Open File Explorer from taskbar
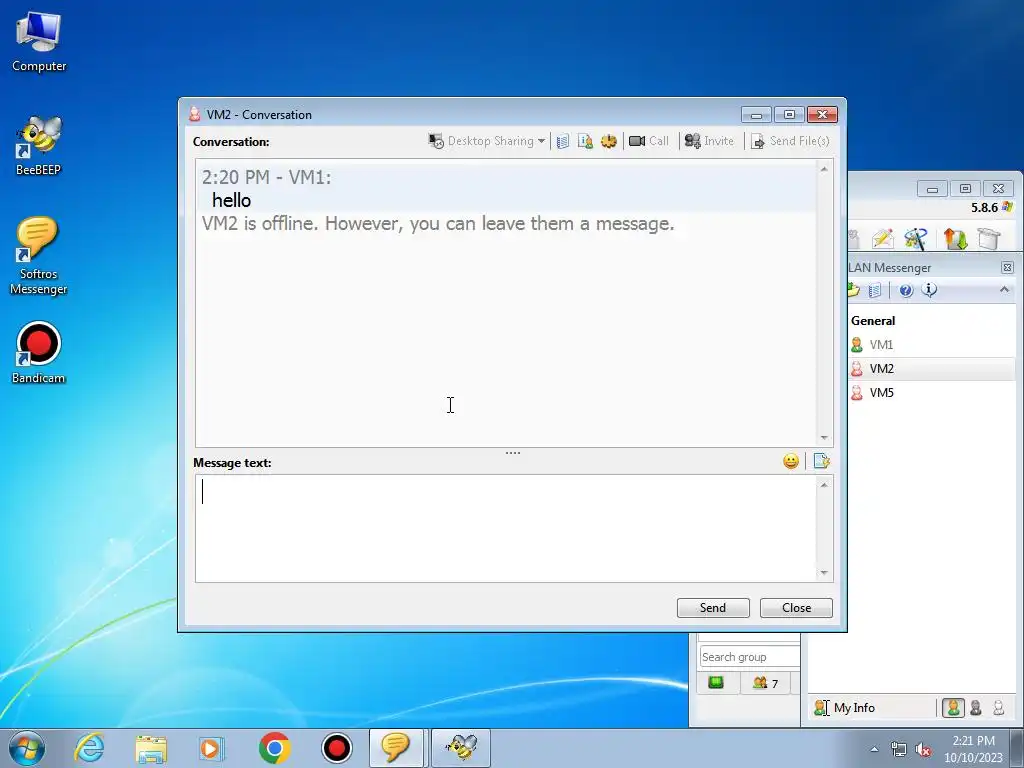The height and width of the screenshot is (768, 1024). pyautogui.click(x=151, y=748)
